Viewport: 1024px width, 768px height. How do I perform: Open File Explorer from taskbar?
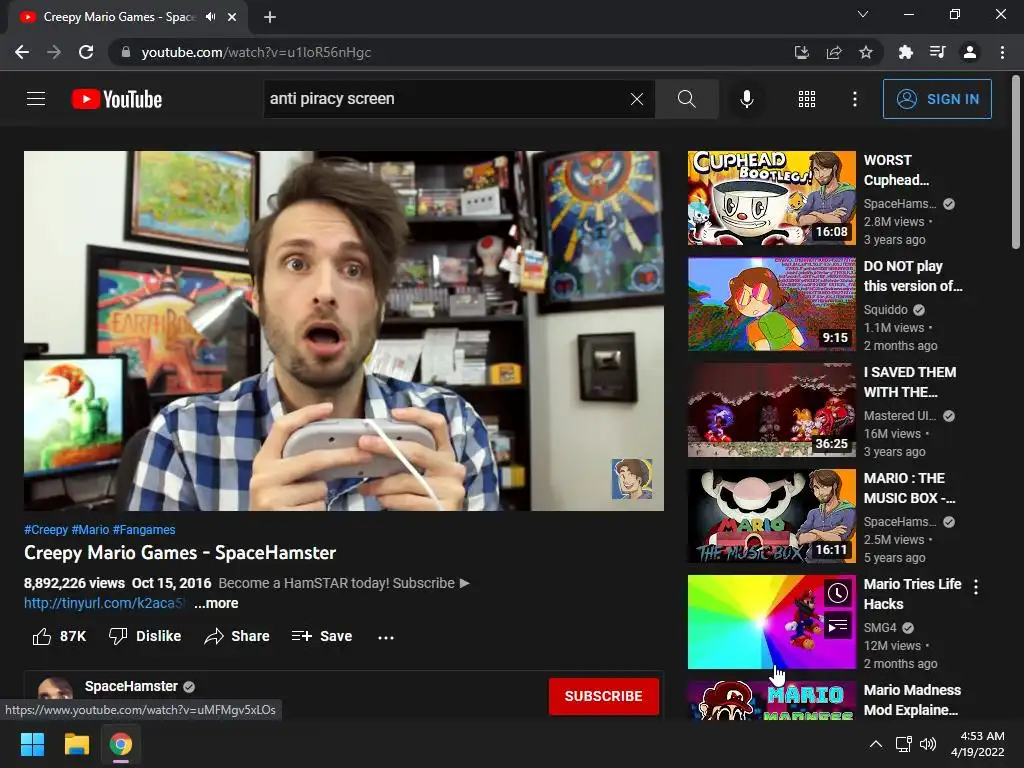(76, 744)
